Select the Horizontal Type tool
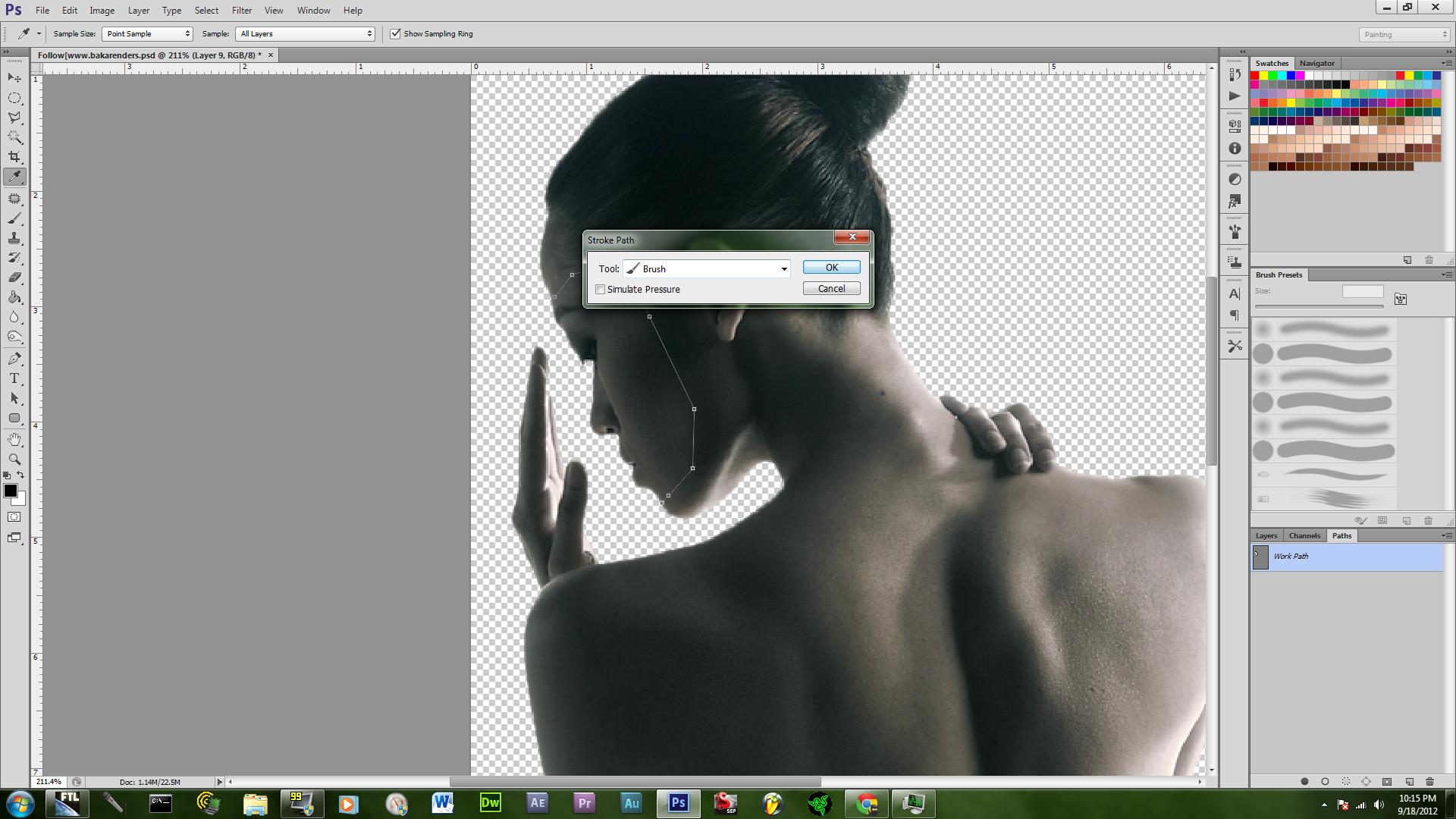Screen dimensions: 1456x819 tap(14, 378)
